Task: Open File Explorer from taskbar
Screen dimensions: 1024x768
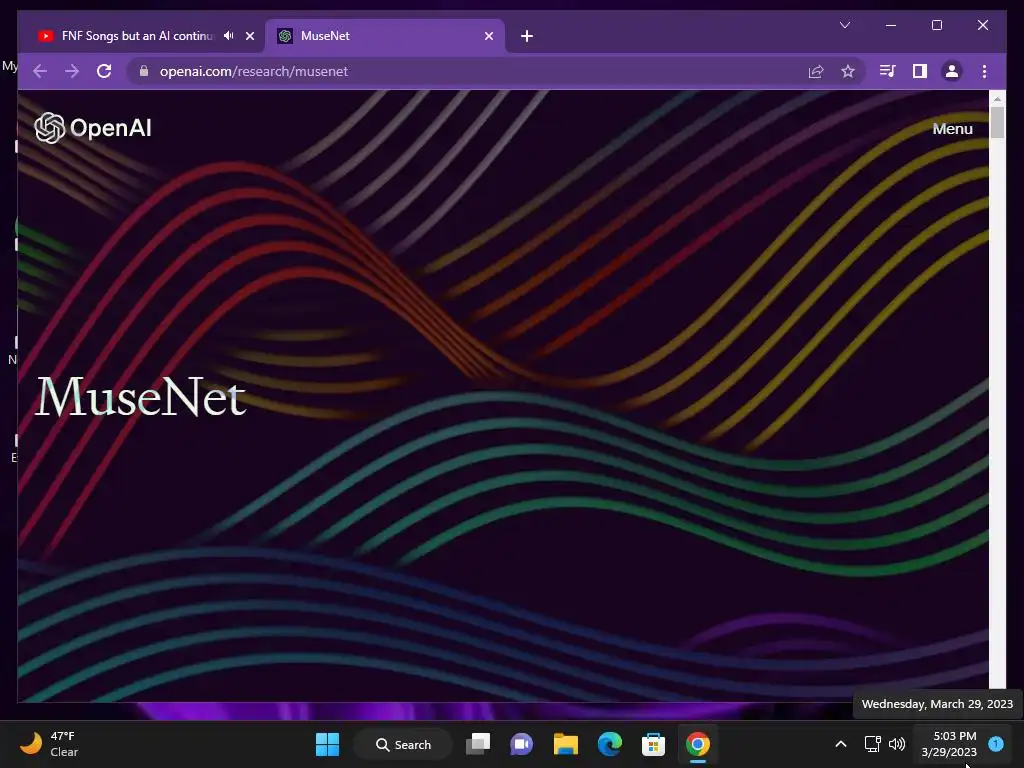Action: point(566,744)
